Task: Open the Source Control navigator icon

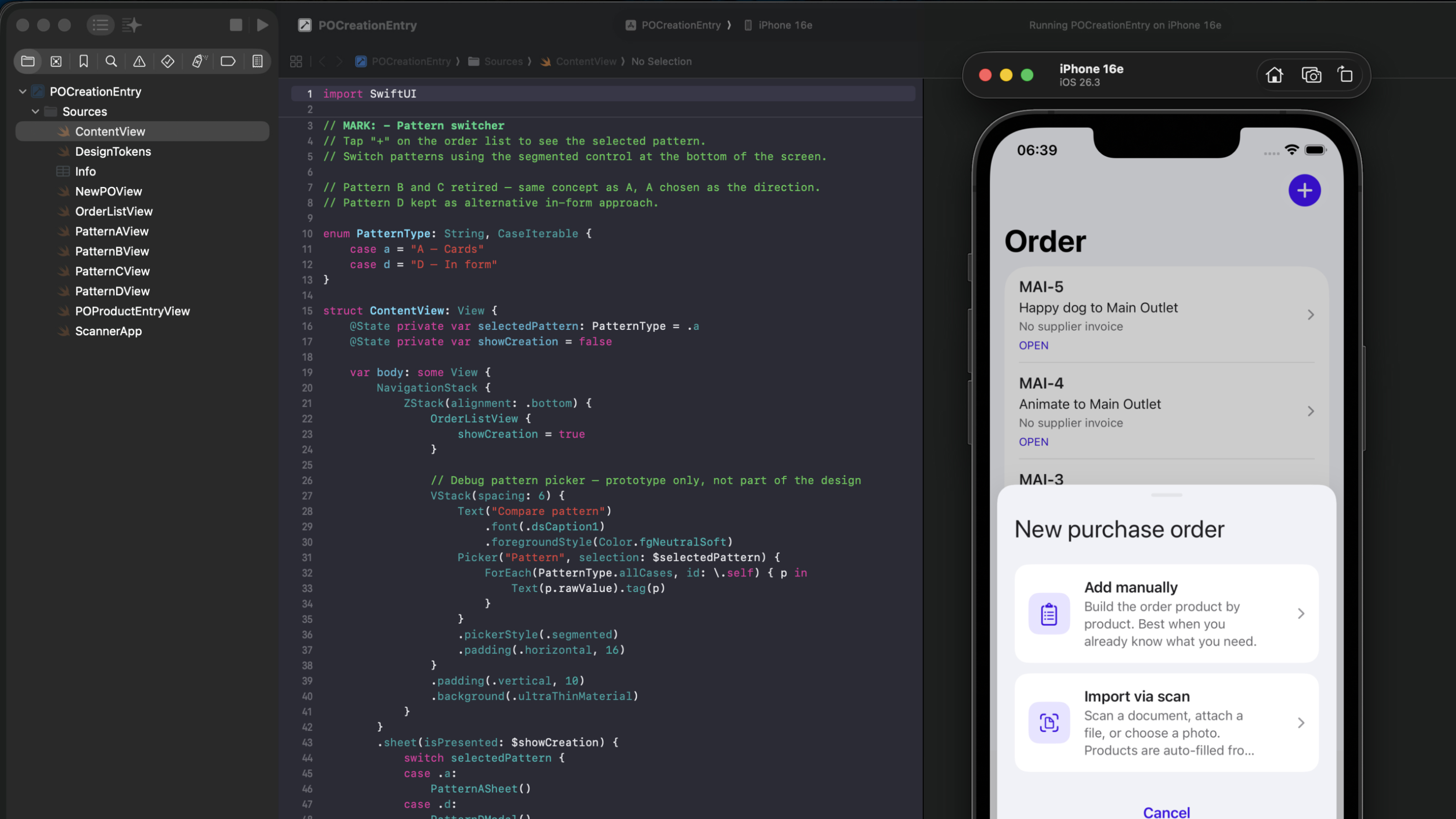Action: click(56, 61)
